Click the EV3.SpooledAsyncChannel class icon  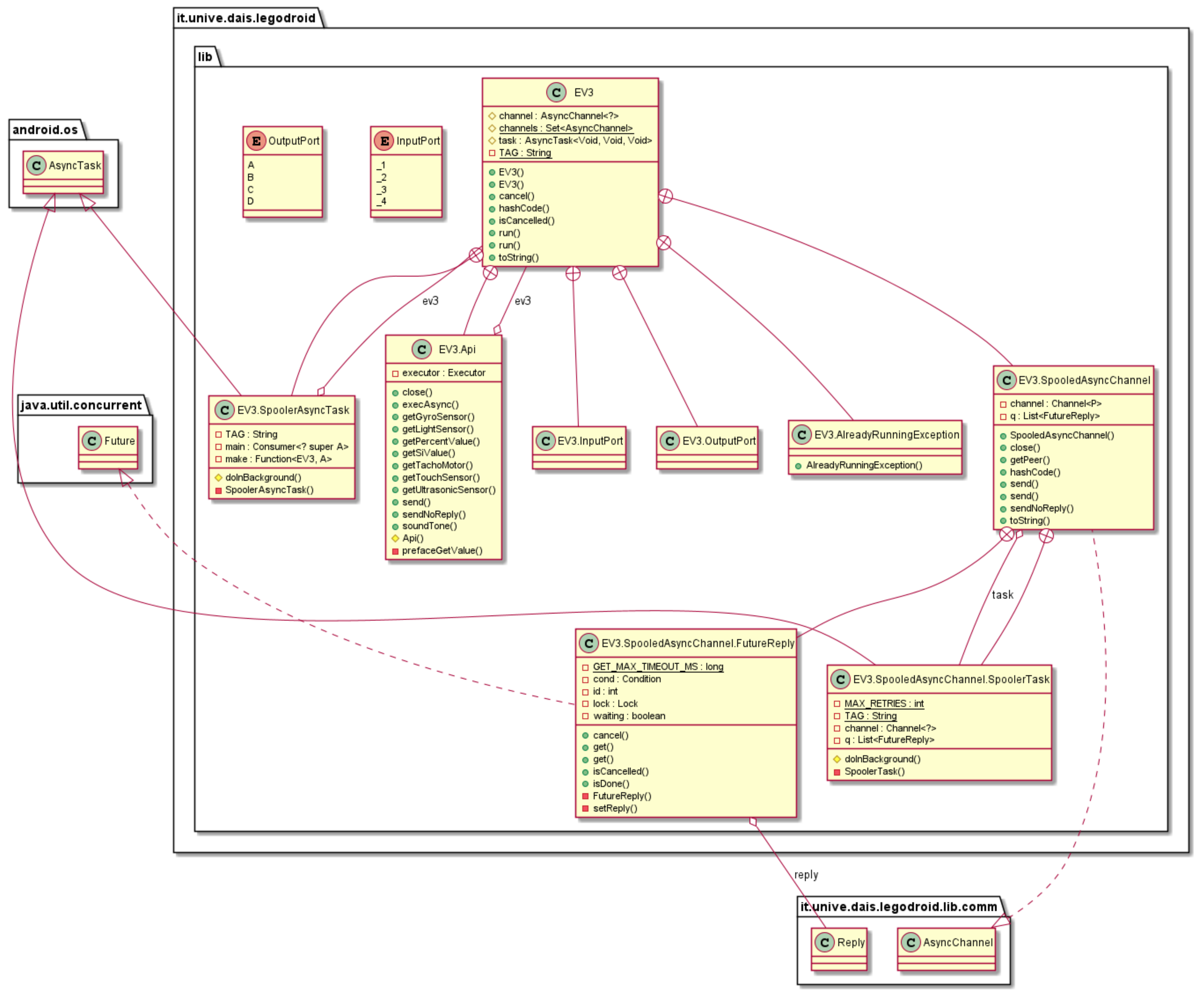[x=1006, y=380]
